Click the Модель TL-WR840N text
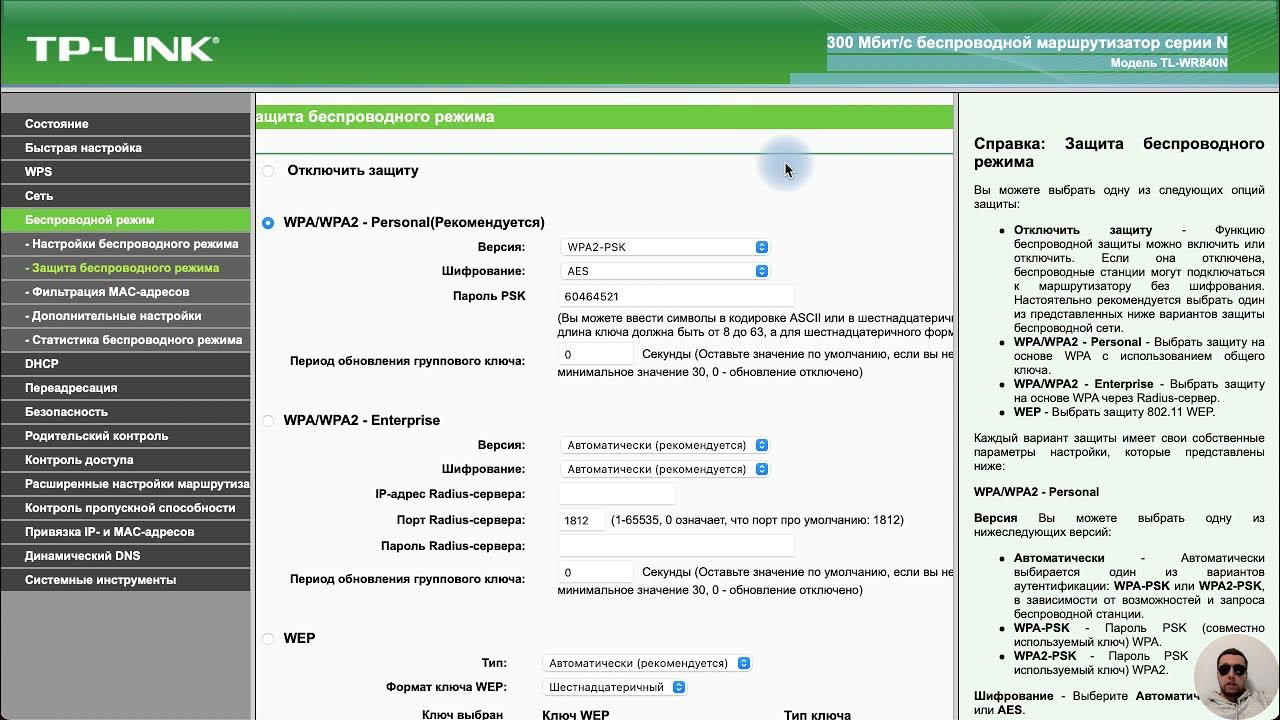This screenshot has width=1280, height=720. point(1169,63)
